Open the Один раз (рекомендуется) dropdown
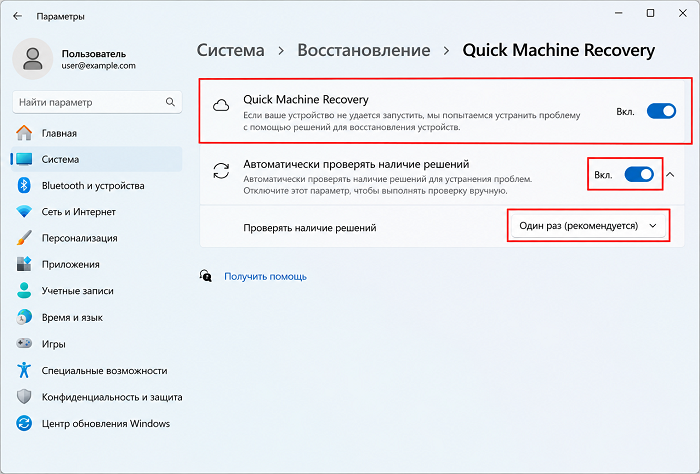This screenshot has height=474, width=700. 588,226
